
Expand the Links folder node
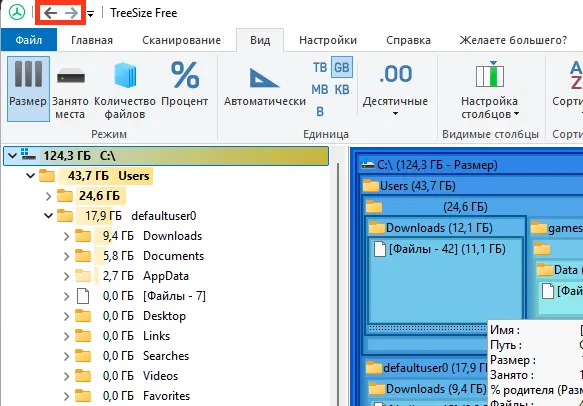(x=66, y=336)
